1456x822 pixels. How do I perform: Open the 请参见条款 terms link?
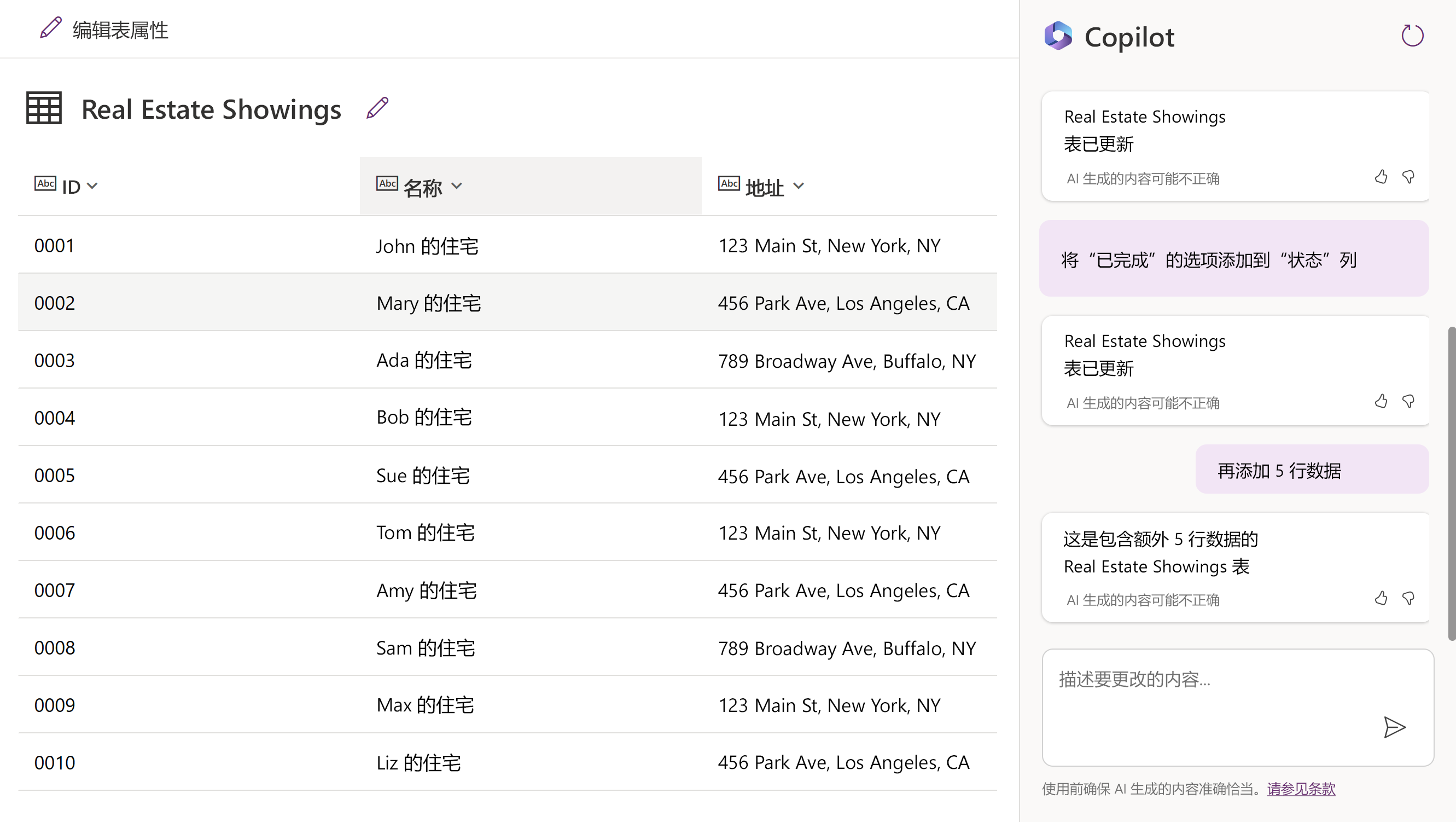(1301, 789)
